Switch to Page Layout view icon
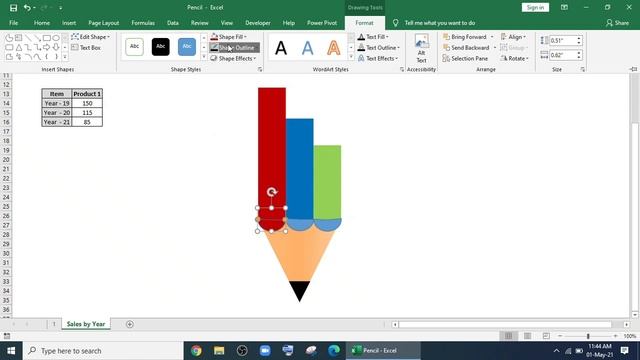Image resolution: width=640 pixels, height=360 pixels. click(527, 336)
